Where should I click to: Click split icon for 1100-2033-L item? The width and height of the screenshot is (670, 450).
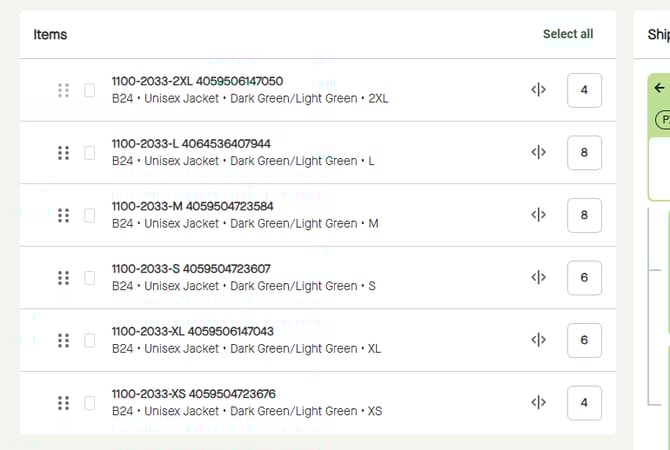click(x=539, y=153)
